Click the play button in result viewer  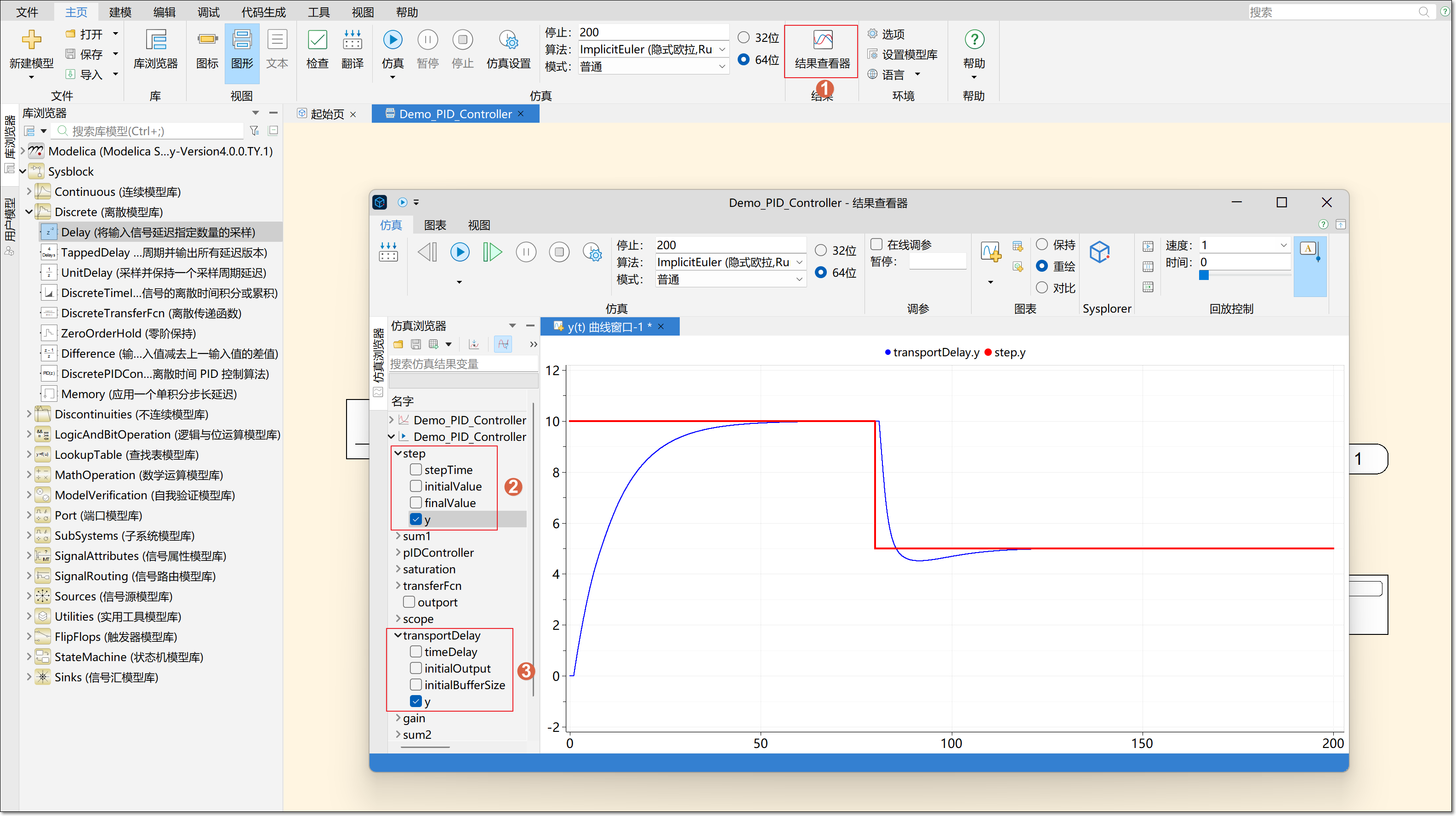(460, 252)
